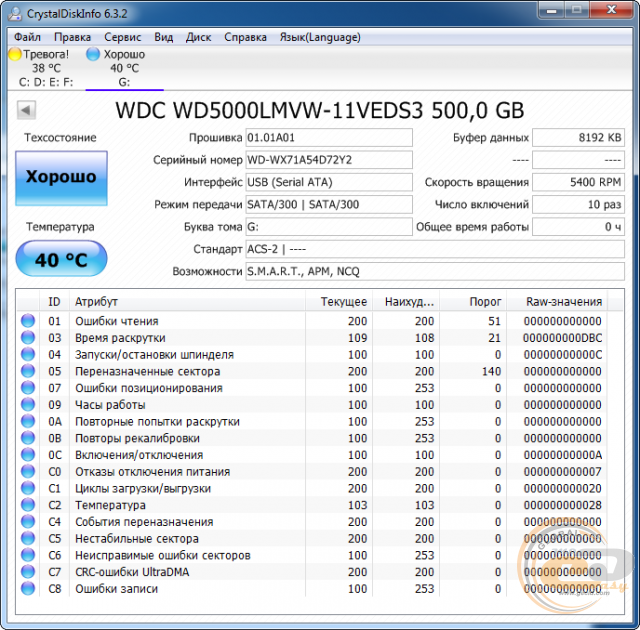Click the blue Хорошо status icon at top
Viewport: 640px width, 630px height.
93,54
